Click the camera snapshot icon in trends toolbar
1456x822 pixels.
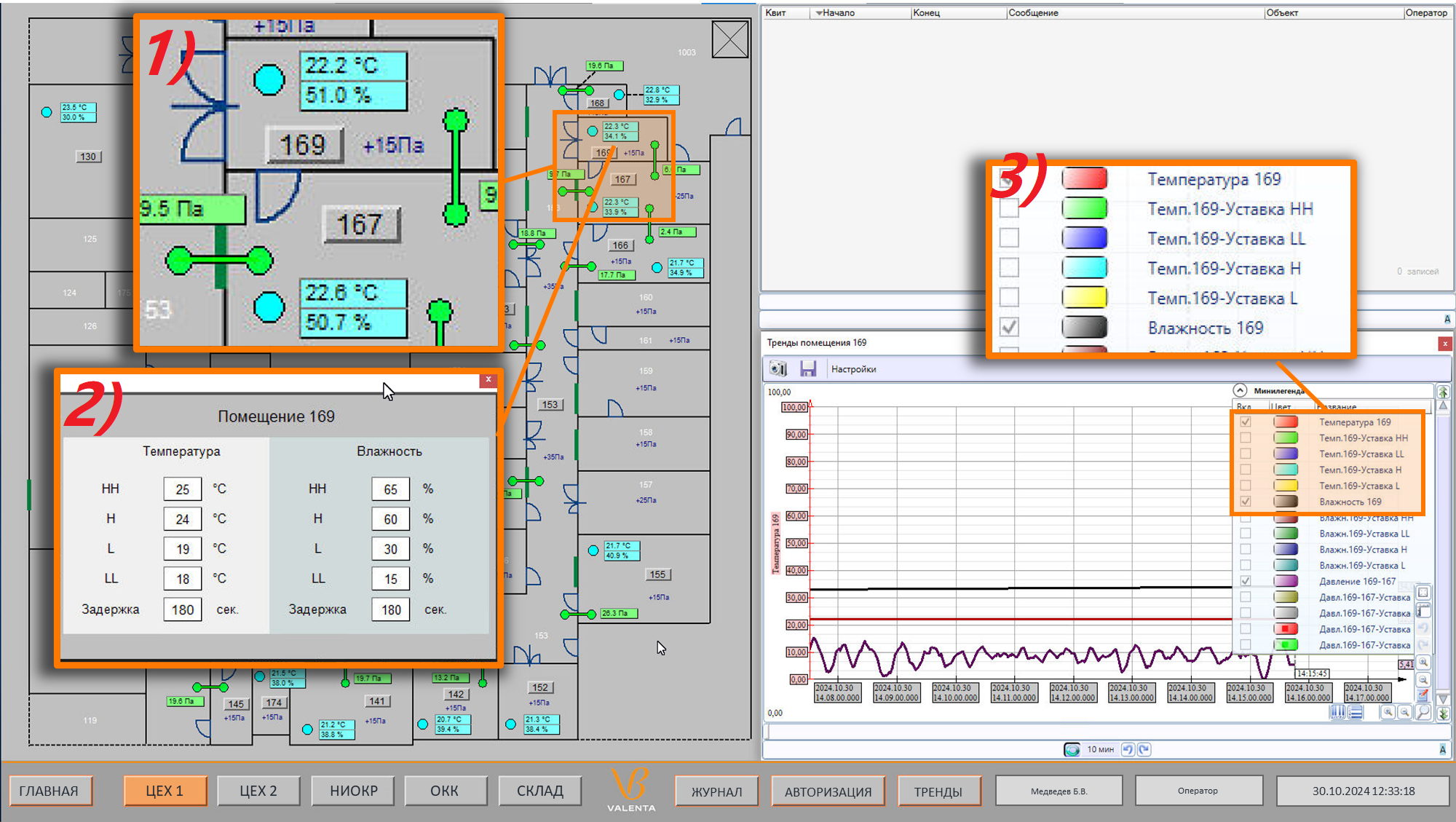(x=778, y=369)
